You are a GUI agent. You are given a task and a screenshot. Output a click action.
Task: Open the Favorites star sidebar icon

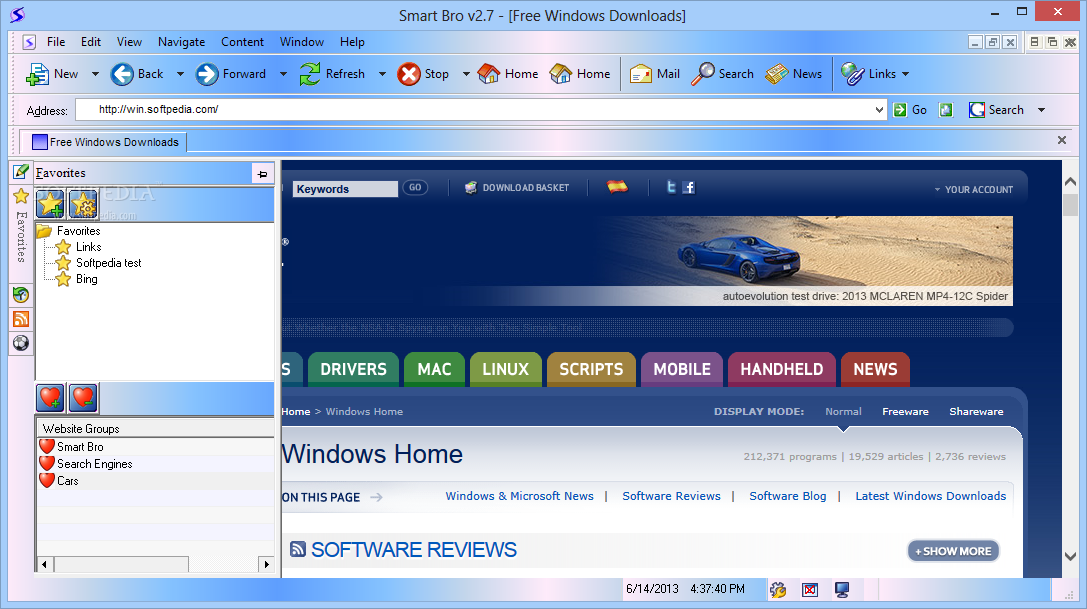[x=21, y=197]
